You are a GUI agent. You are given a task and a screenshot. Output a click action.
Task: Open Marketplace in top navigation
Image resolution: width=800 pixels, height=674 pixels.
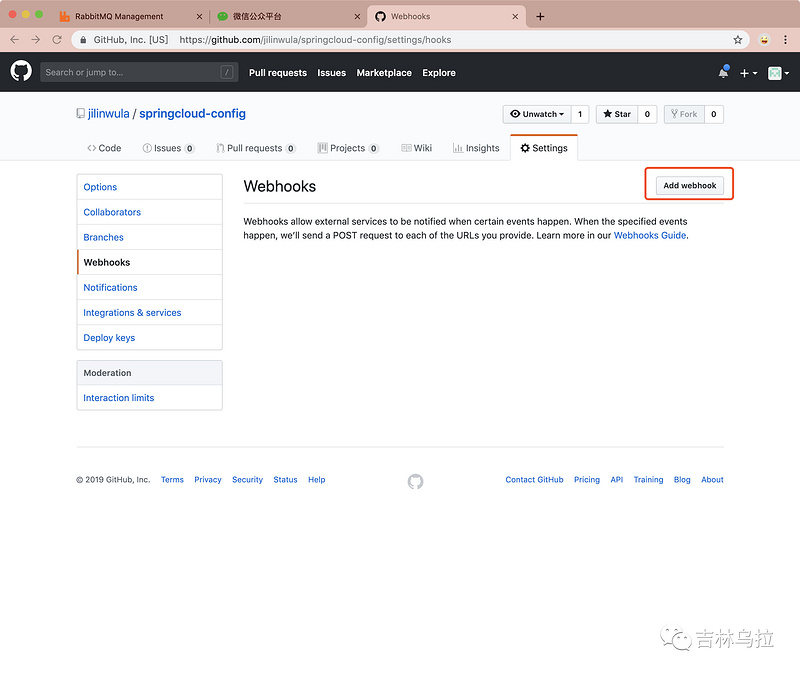click(384, 72)
